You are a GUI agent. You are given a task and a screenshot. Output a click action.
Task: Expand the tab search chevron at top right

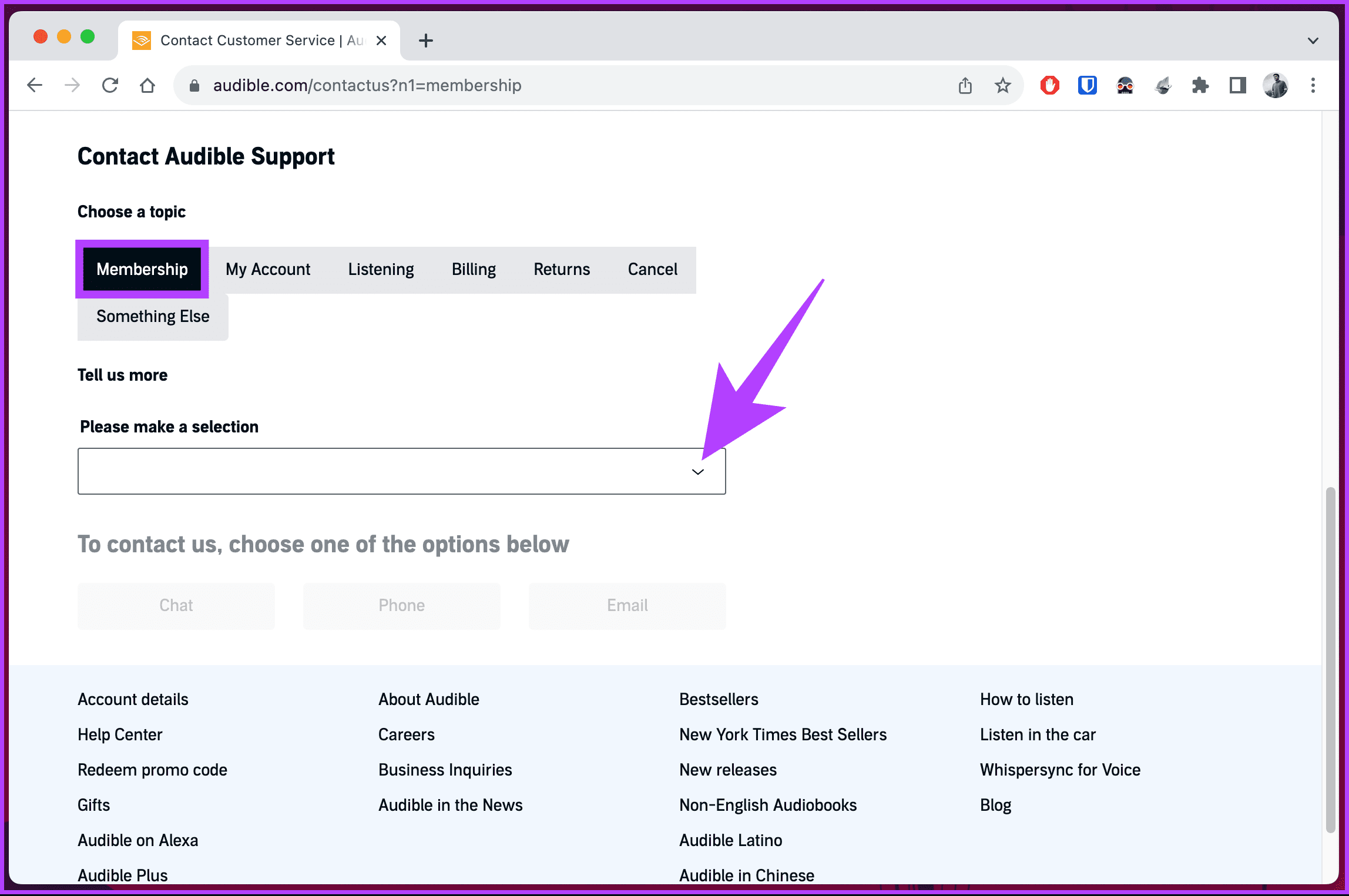click(1313, 41)
